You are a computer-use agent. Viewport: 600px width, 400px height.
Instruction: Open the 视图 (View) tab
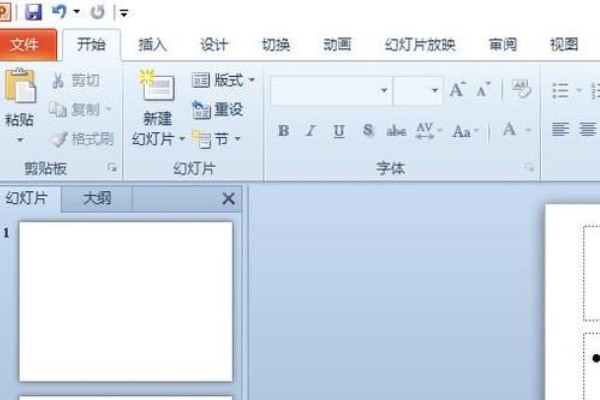click(564, 45)
